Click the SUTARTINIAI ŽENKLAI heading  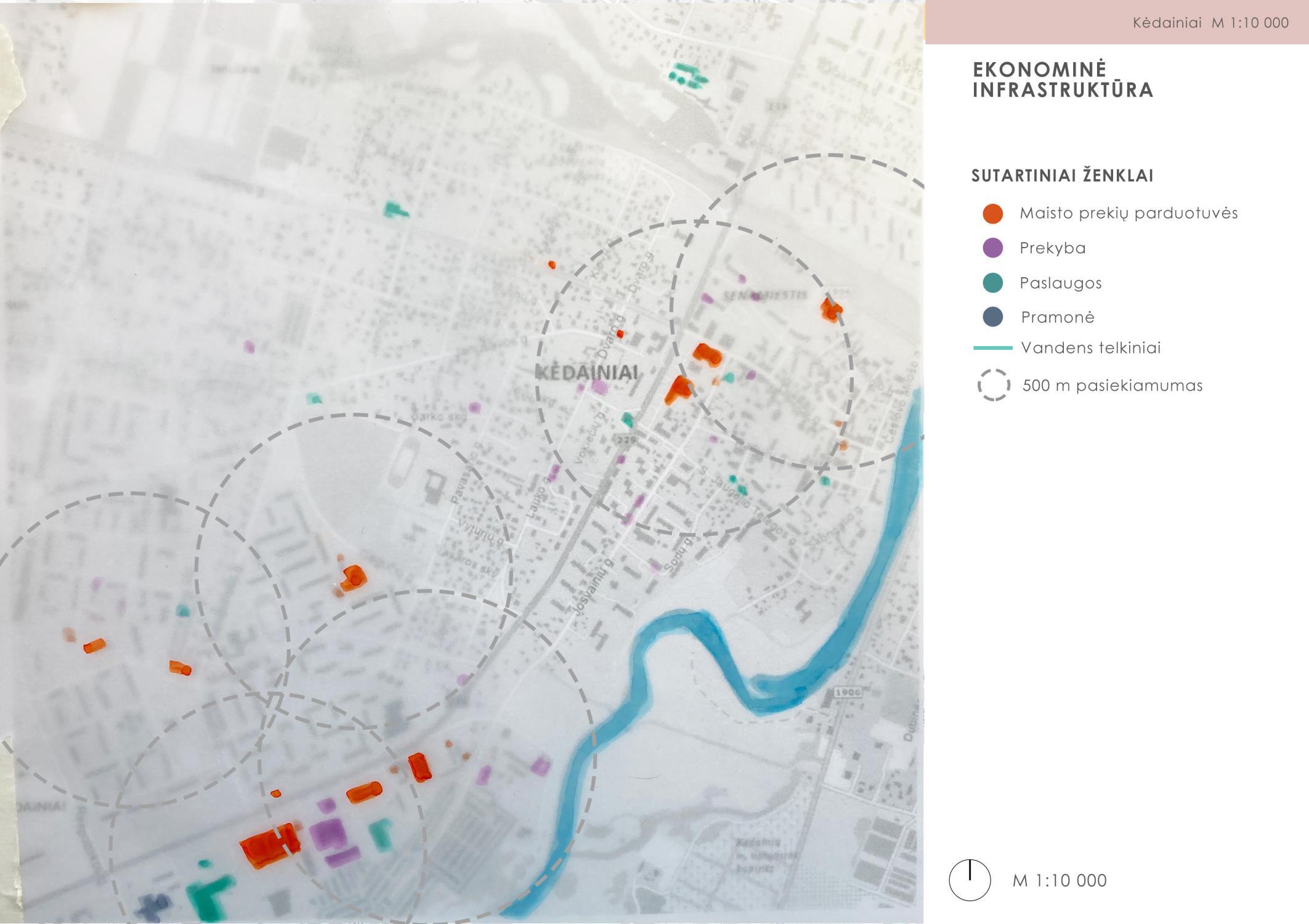(x=1062, y=176)
